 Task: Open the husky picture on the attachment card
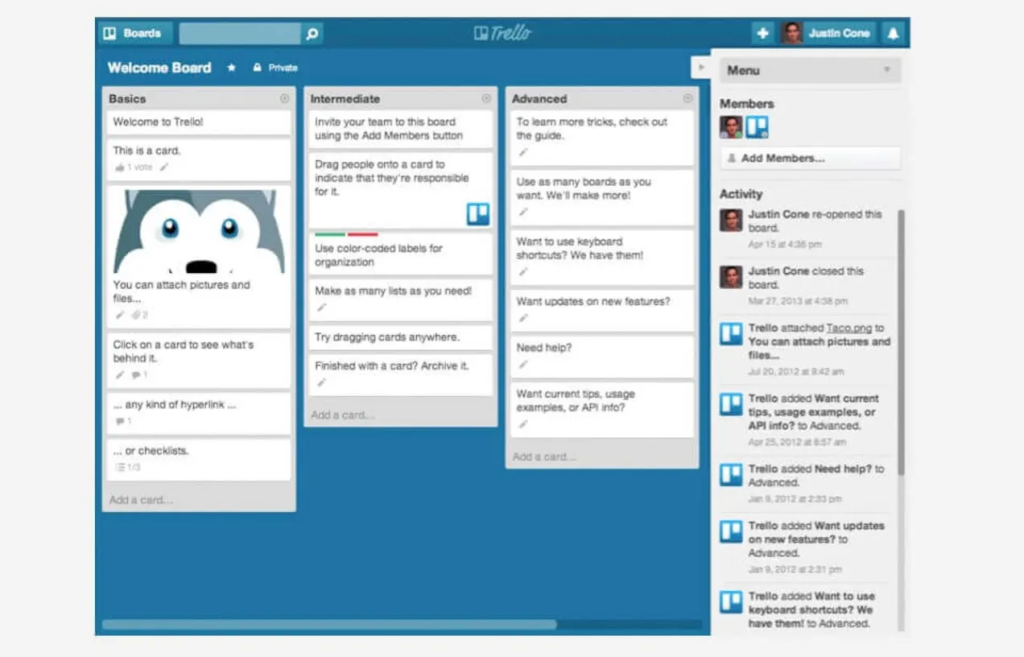199,231
